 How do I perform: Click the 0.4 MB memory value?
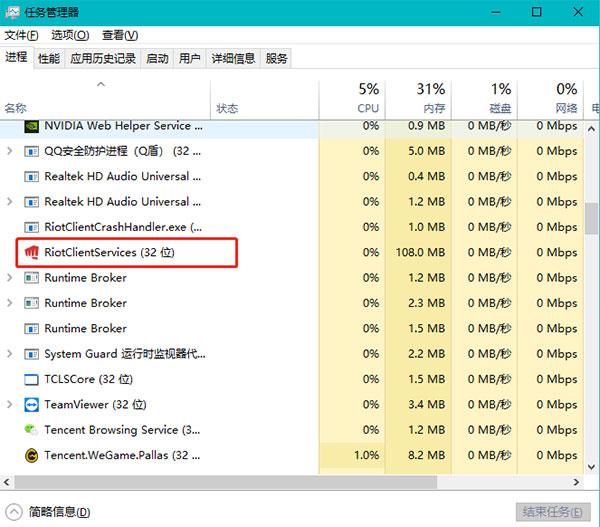(x=426, y=177)
